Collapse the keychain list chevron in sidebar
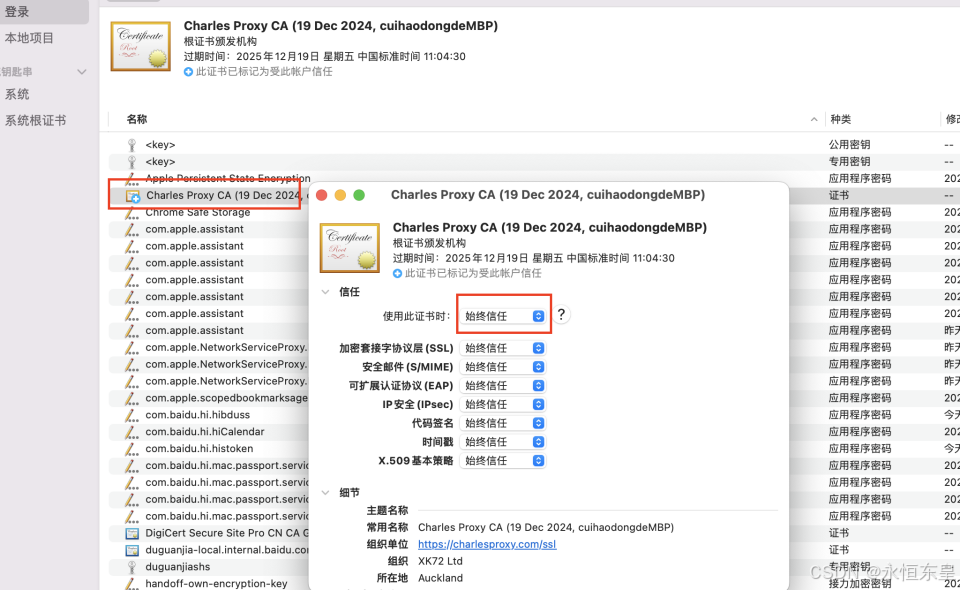This screenshot has width=960, height=590. point(81,72)
